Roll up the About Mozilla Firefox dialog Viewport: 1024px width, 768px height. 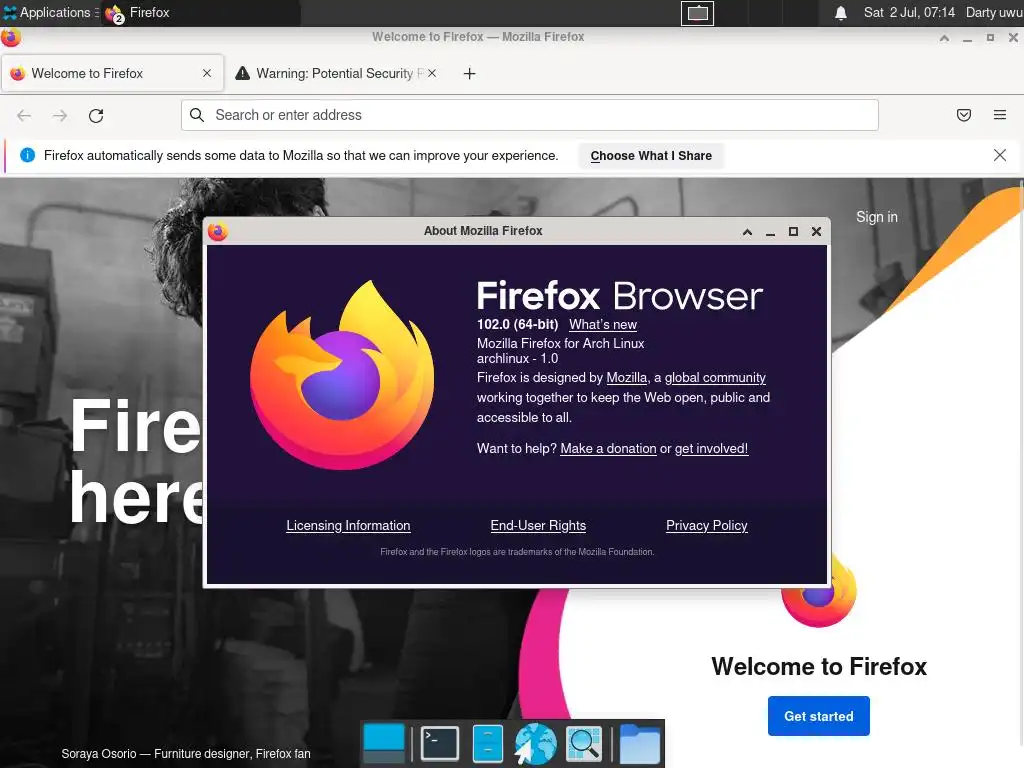747,231
